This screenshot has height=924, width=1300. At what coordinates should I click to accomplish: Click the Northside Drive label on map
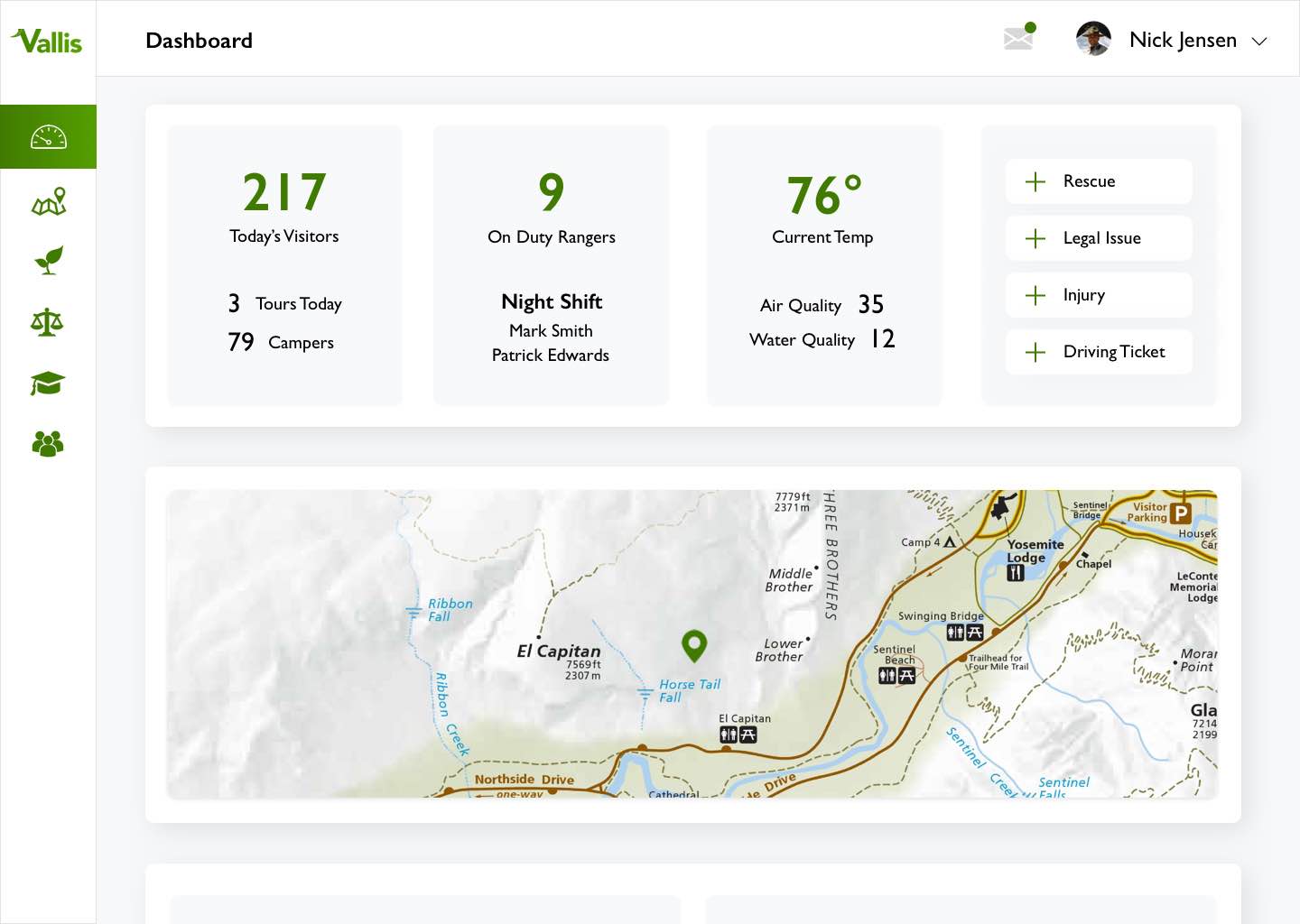pos(525,779)
